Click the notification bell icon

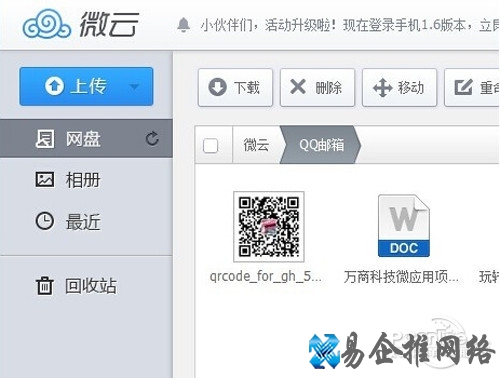(183, 25)
